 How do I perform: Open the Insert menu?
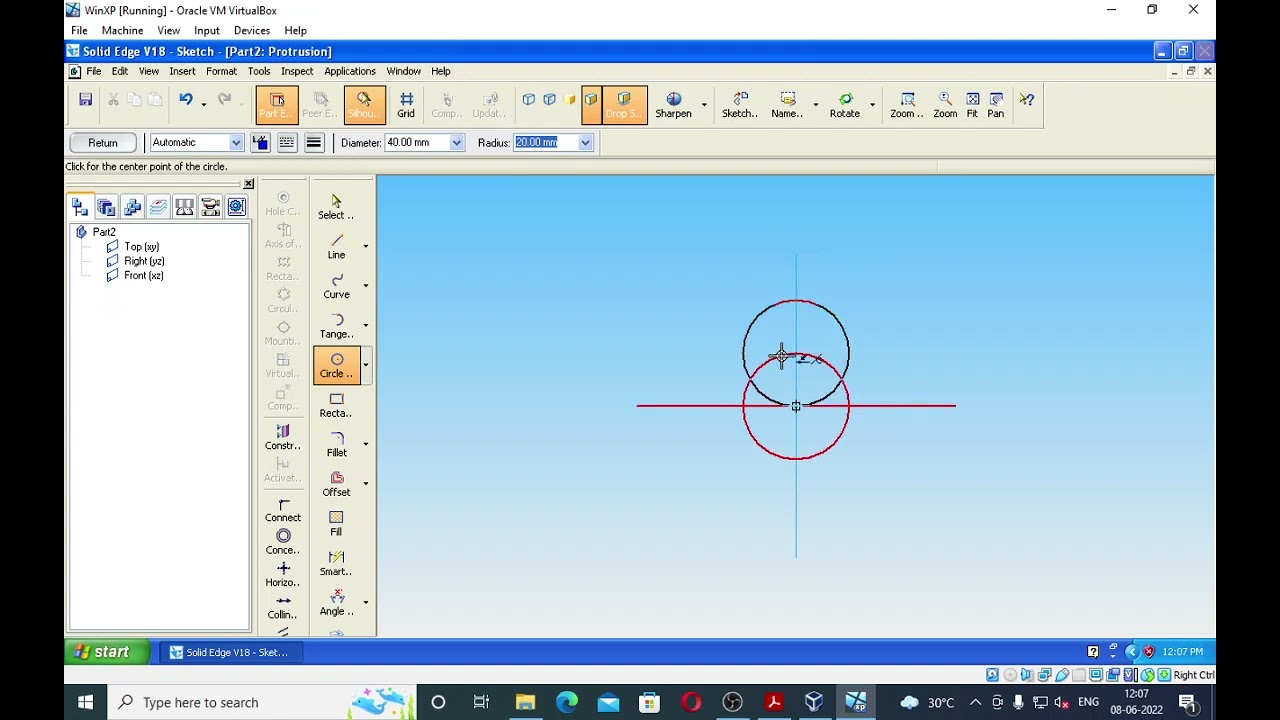182,71
